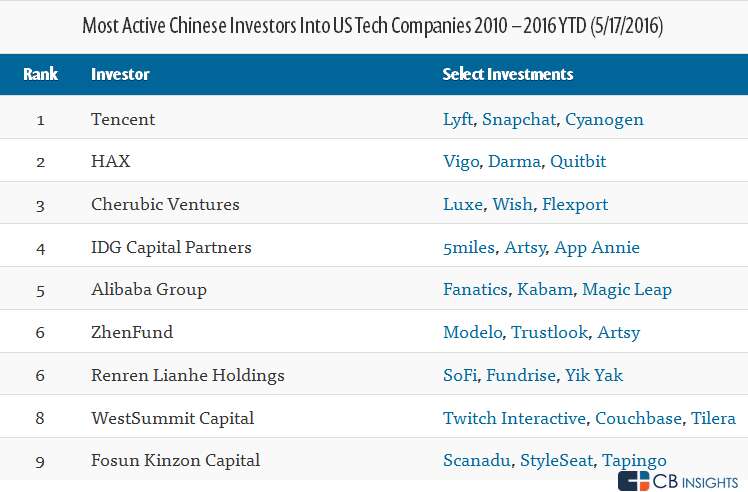Select the SoFi investment link
Image resolution: width=748 pixels, height=492 pixels.
point(459,375)
